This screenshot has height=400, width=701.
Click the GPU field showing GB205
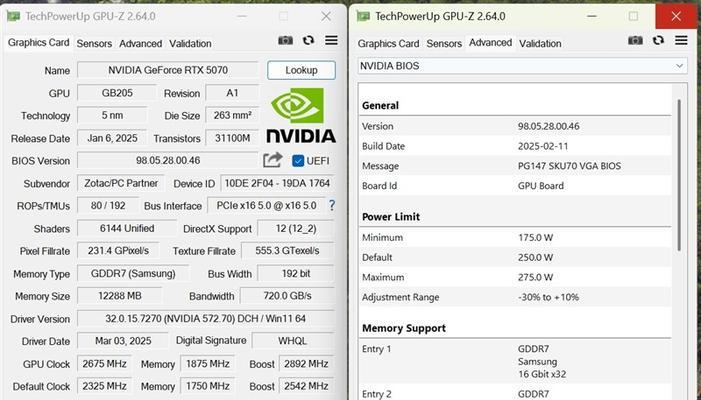click(x=117, y=93)
